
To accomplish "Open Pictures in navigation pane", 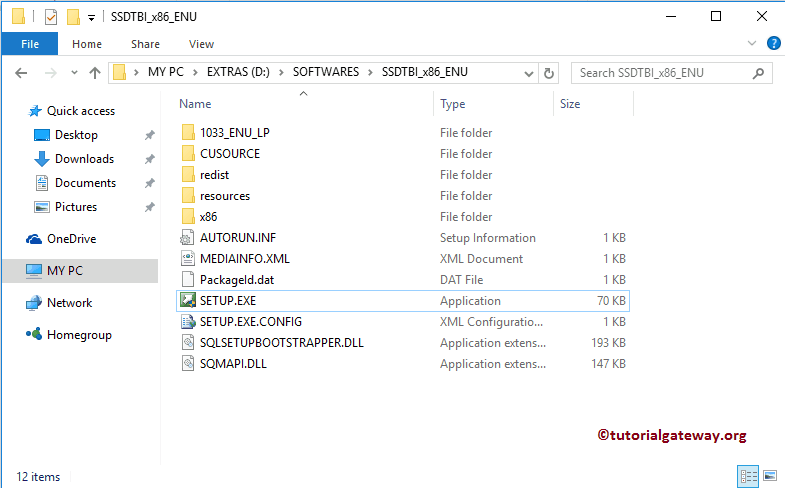I will [76, 207].
